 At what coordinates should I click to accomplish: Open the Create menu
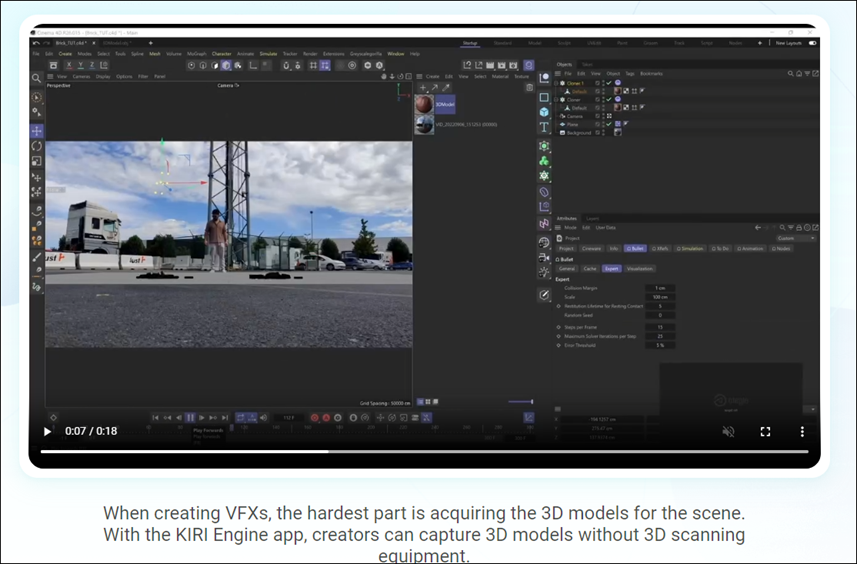[x=65, y=54]
